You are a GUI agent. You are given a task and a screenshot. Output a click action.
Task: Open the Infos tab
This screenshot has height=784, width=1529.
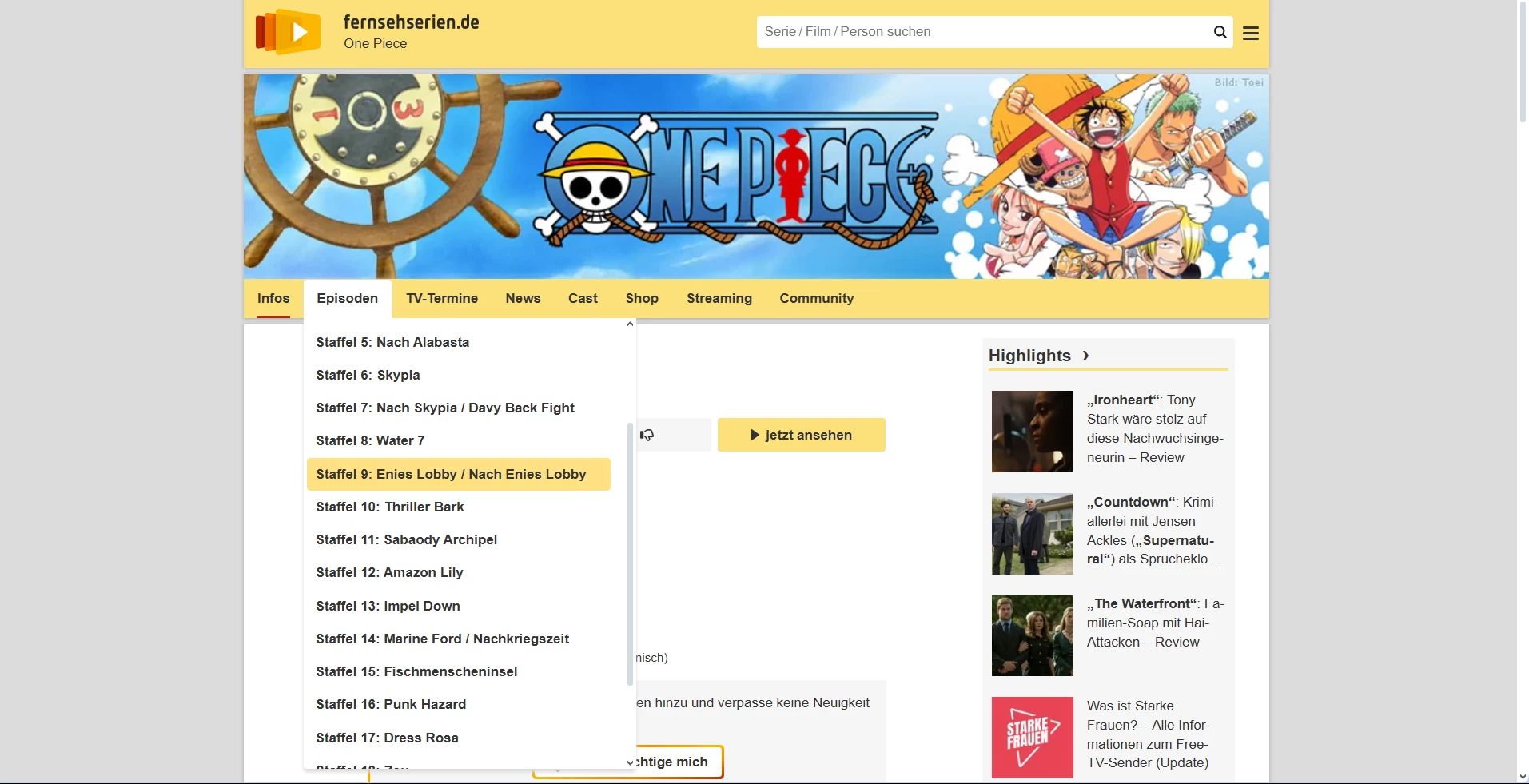coord(273,298)
